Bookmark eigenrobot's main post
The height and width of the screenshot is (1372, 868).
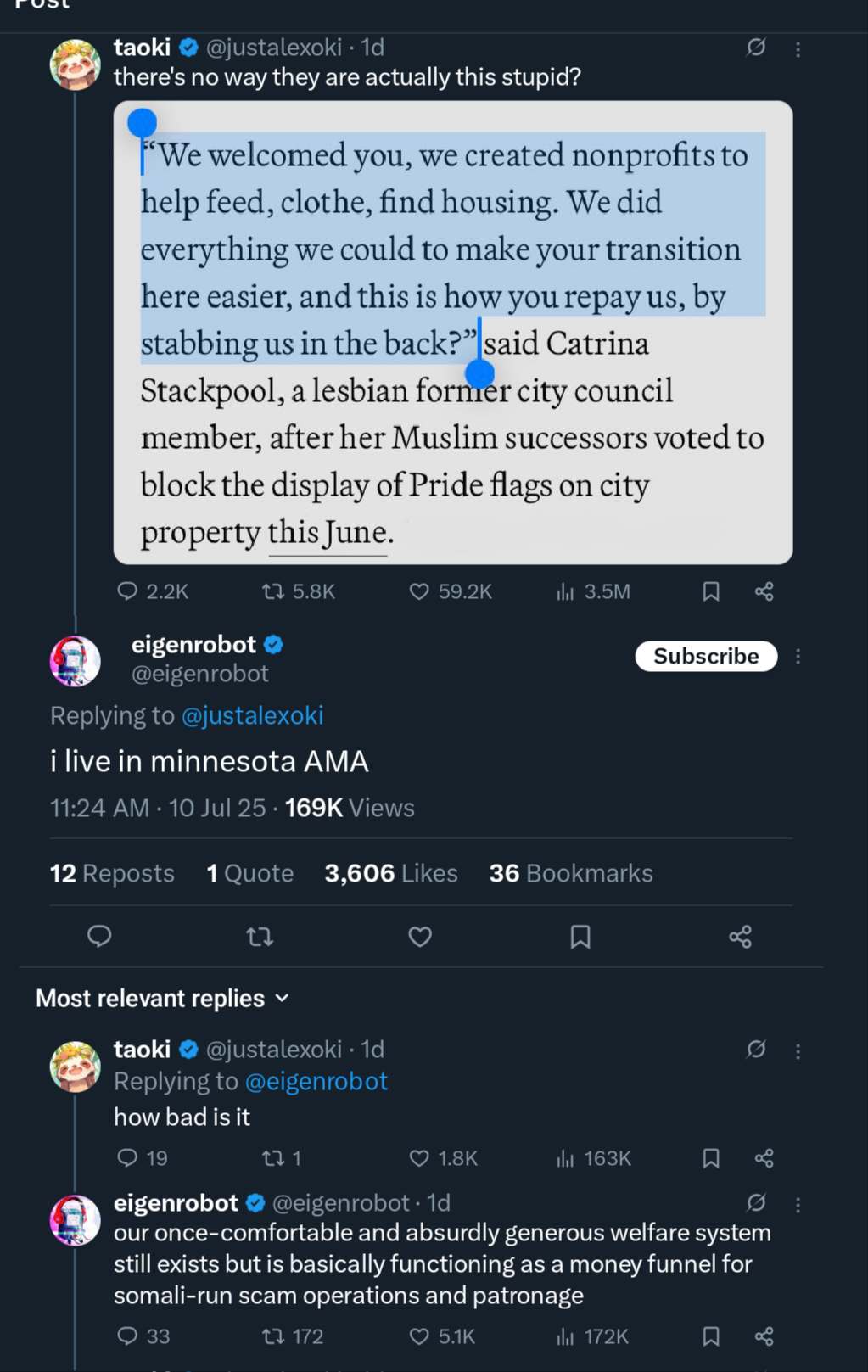coord(580,937)
